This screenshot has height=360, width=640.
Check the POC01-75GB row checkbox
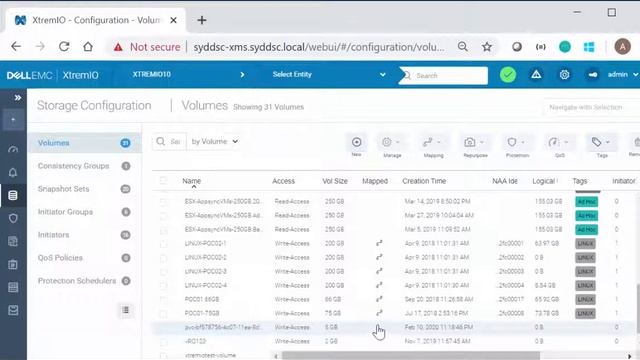pos(163,313)
